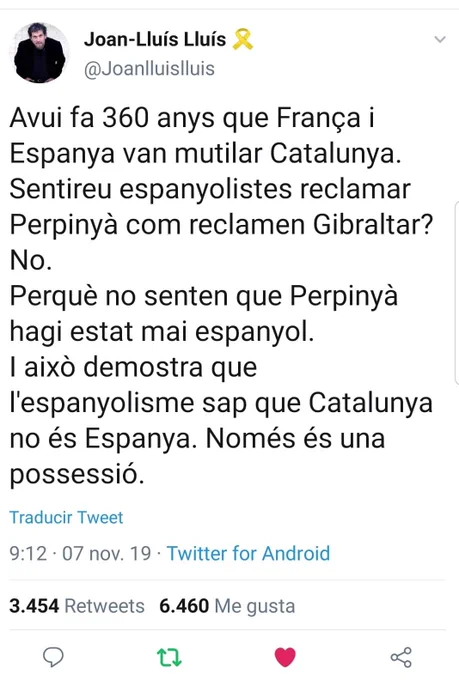Click the word possessió ending the tweet
This screenshot has width=459, height=680.
[x=77, y=474]
